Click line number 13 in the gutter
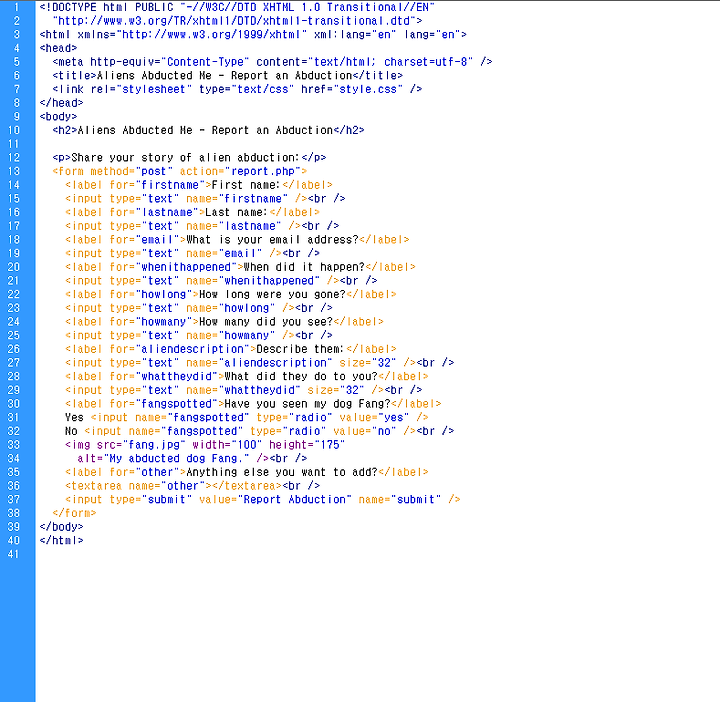 (x=14, y=171)
